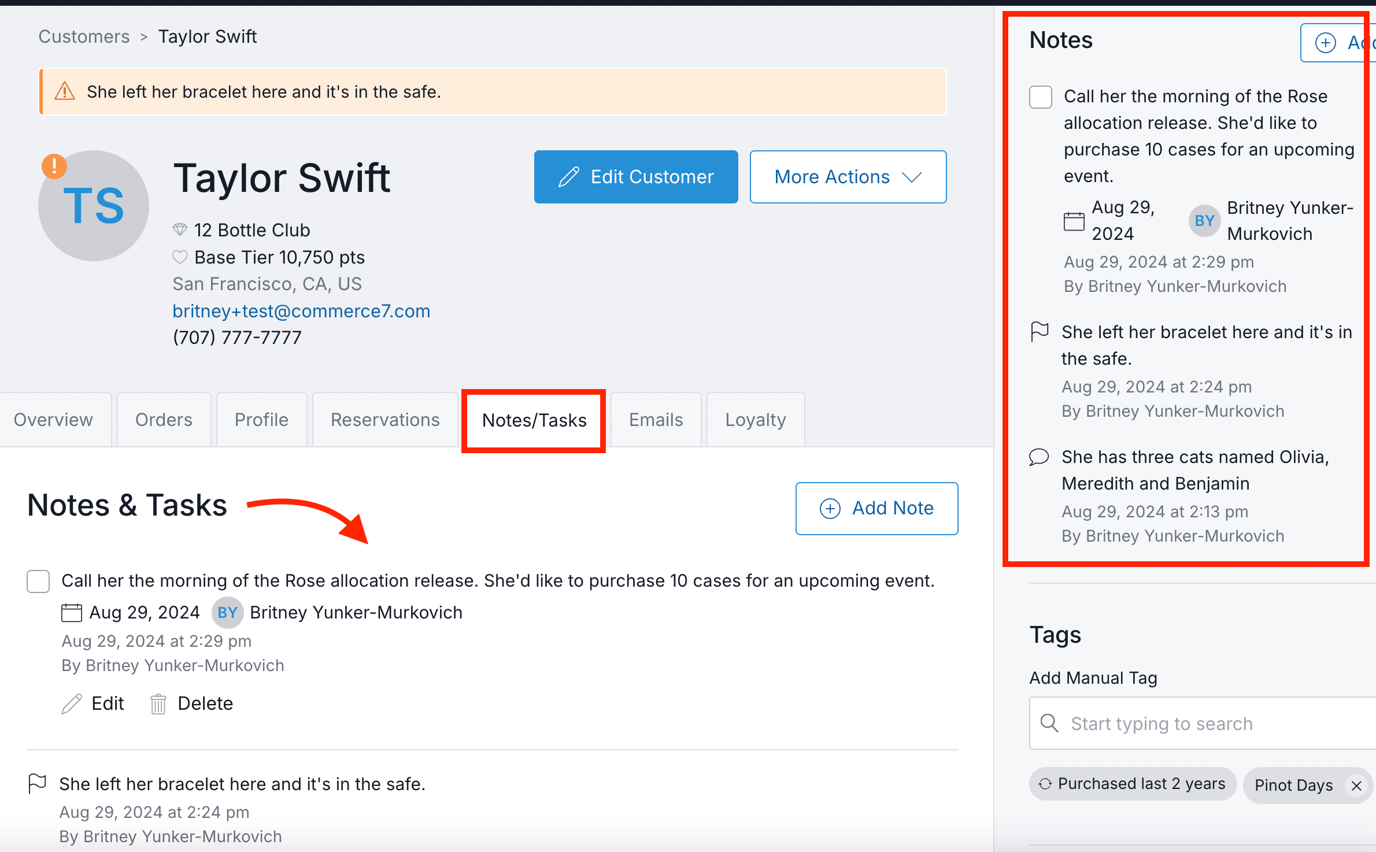
Task: Click the speech bubble icon by cats note
Action: click(x=1039, y=457)
